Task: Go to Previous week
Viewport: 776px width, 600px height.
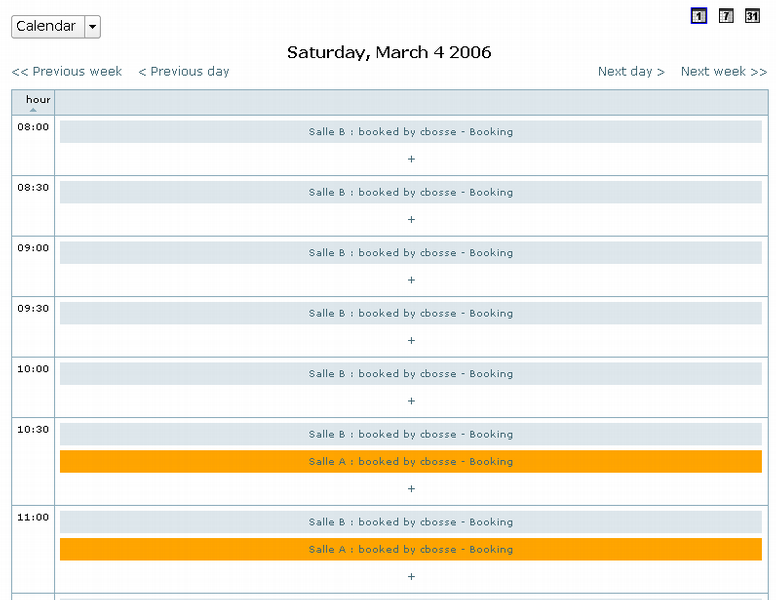Action: 67,71
